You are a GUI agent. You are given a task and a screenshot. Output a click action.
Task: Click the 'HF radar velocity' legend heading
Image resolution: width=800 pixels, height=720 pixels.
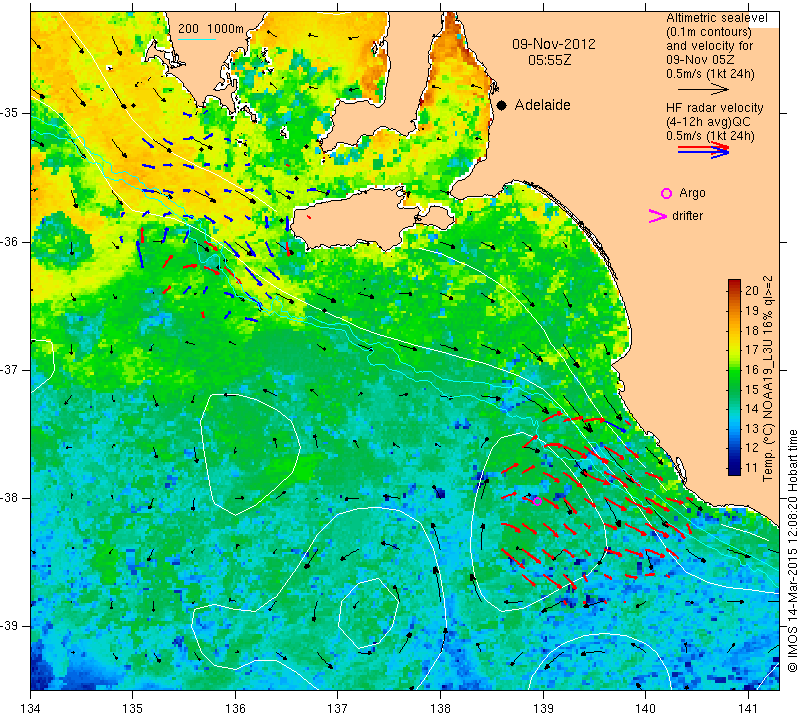pos(714,108)
